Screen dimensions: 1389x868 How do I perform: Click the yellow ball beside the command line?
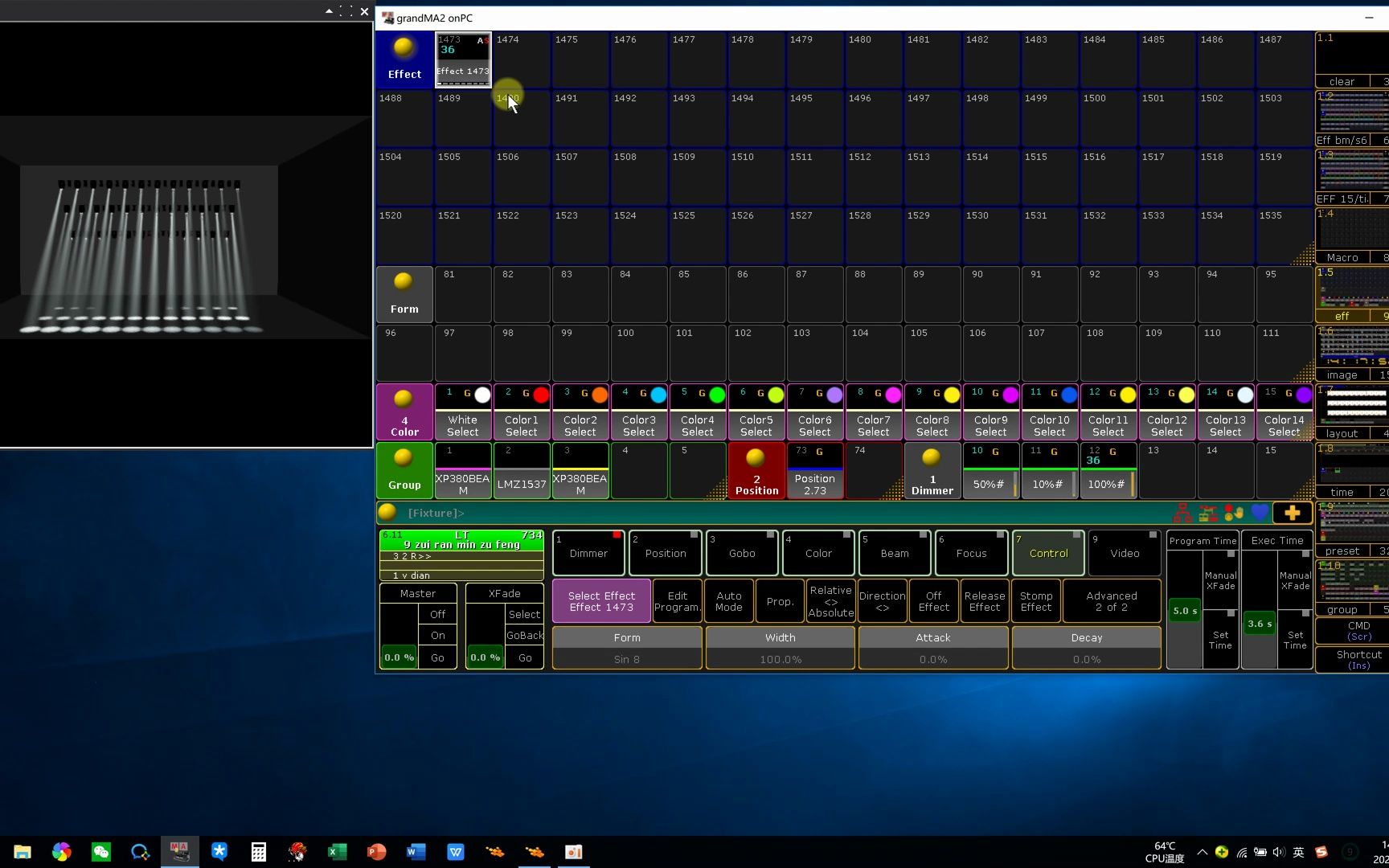point(387,512)
